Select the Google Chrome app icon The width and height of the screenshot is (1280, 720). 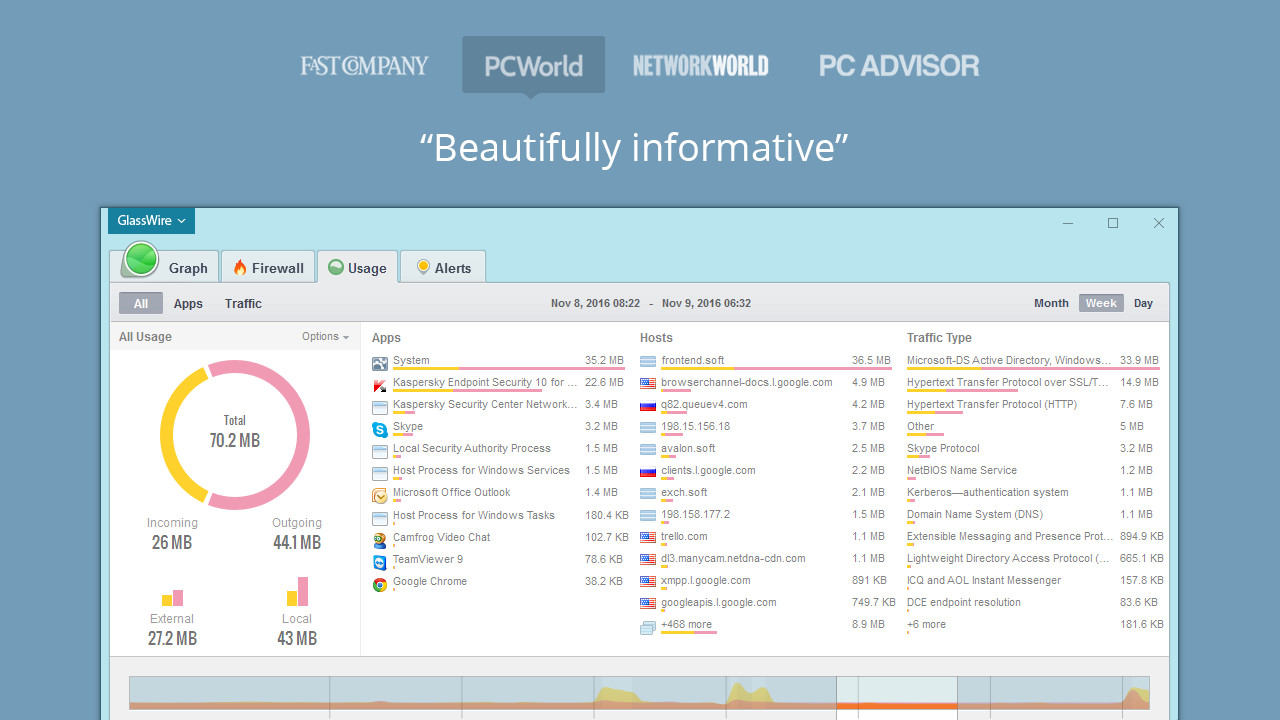(x=380, y=581)
